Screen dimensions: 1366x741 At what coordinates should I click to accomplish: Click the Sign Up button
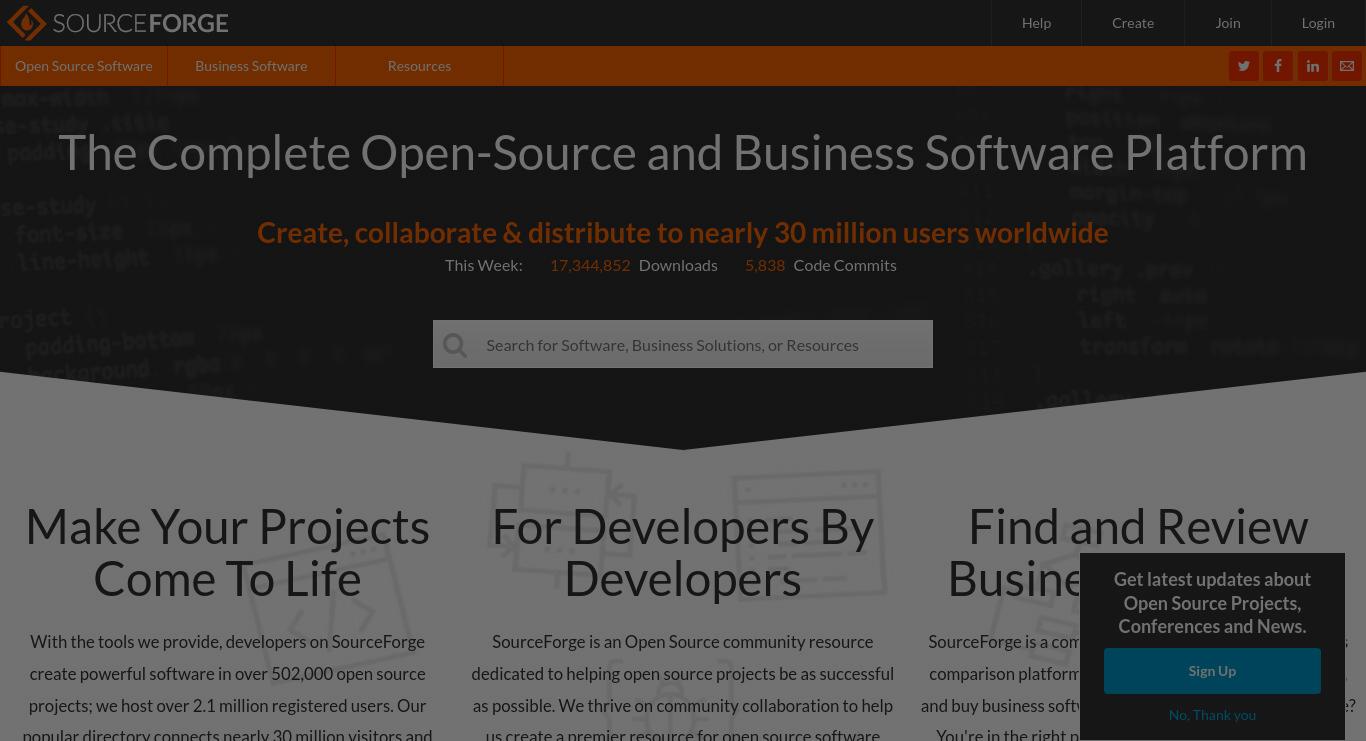pyautogui.click(x=1212, y=671)
